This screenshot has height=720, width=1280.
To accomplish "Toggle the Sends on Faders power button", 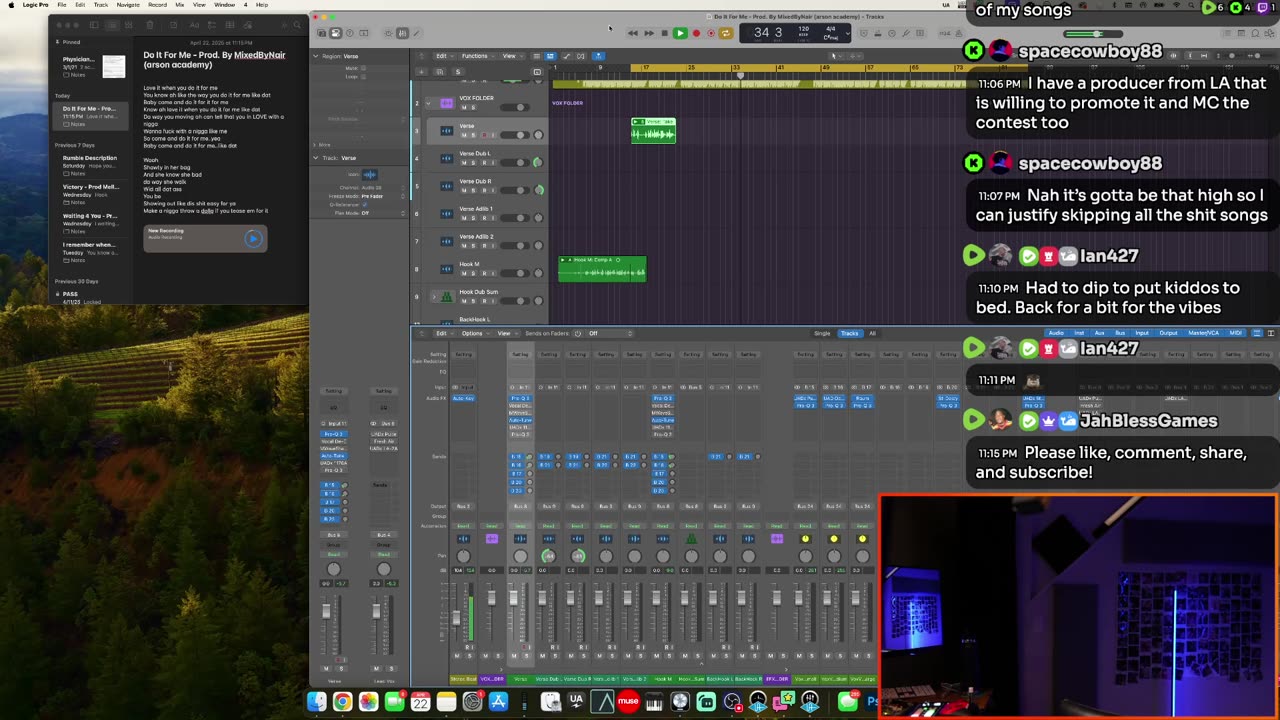I will [x=577, y=333].
